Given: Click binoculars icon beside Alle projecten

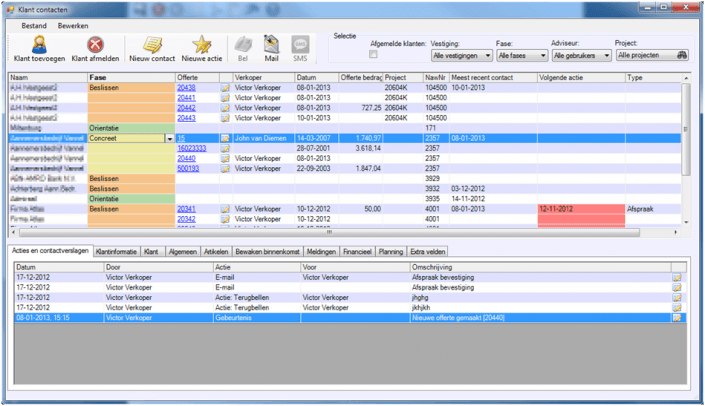Looking at the screenshot, I should pyautogui.click(x=682, y=56).
